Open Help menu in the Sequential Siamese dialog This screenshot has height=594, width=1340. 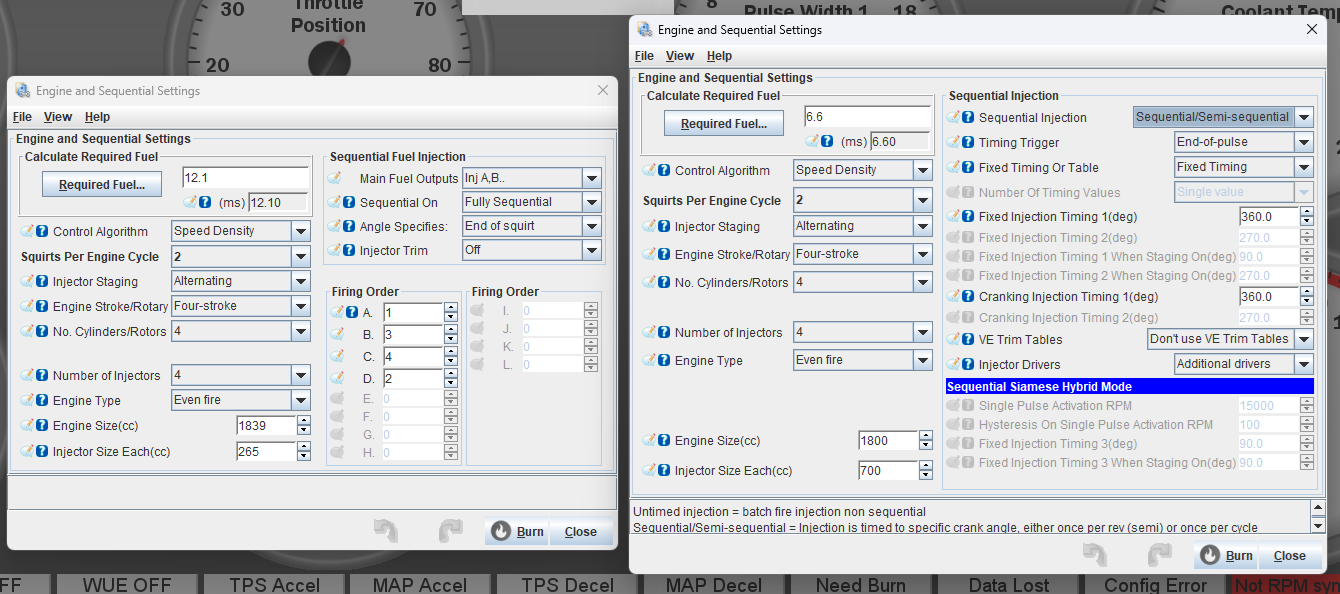click(719, 56)
